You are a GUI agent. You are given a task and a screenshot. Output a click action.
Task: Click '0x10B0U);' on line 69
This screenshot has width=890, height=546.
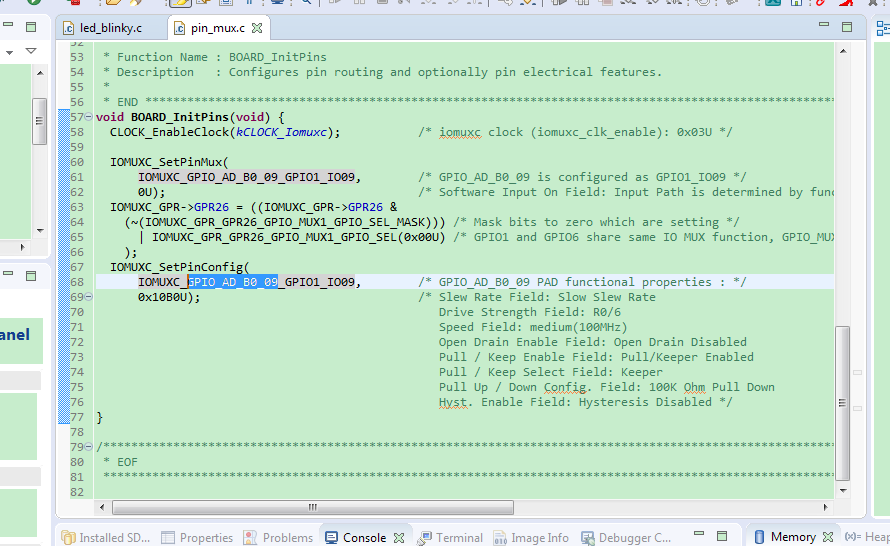click(169, 297)
